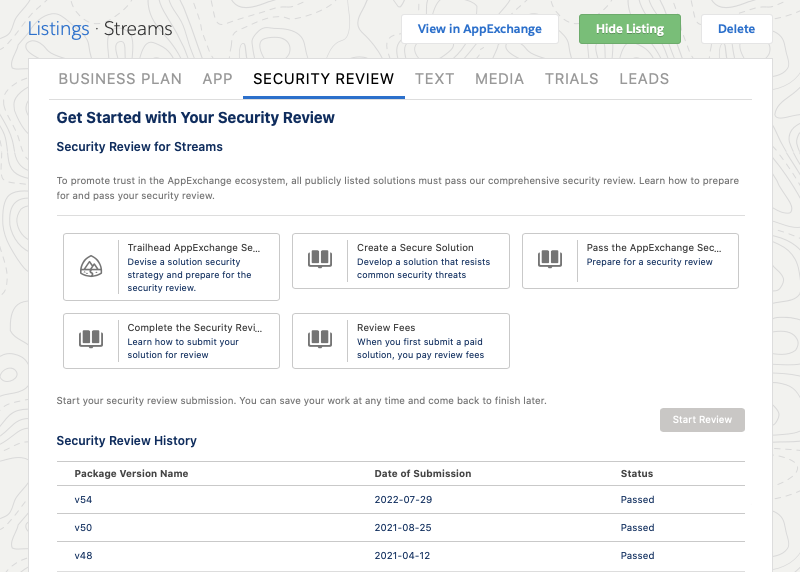Open Create a Secure Solution card title
The image size is (800, 572).
coord(415,247)
